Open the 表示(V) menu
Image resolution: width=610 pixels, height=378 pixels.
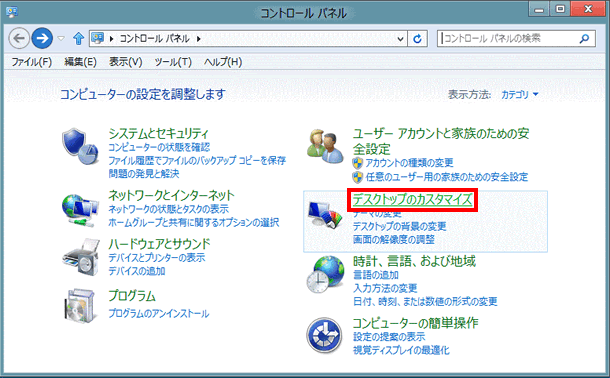(x=126, y=62)
